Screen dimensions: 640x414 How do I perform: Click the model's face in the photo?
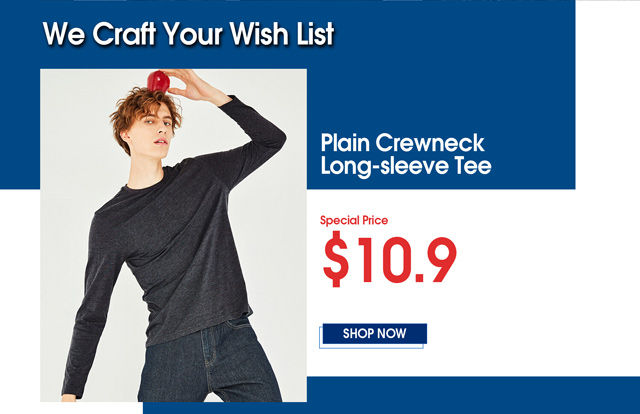[x=157, y=129]
